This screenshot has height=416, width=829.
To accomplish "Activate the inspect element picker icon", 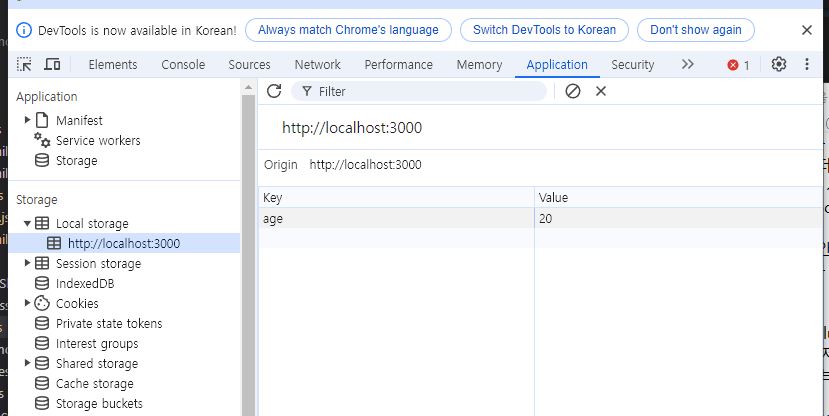I will click(x=24, y=64).
